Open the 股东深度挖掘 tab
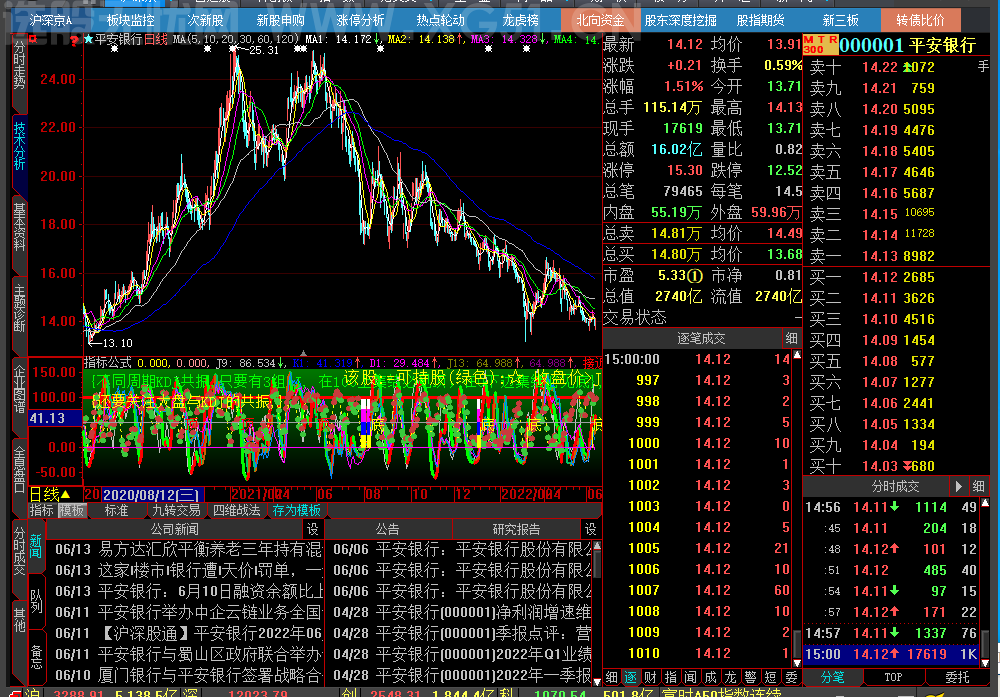This screenshot has height=697, width=1000. pos(680,20)
